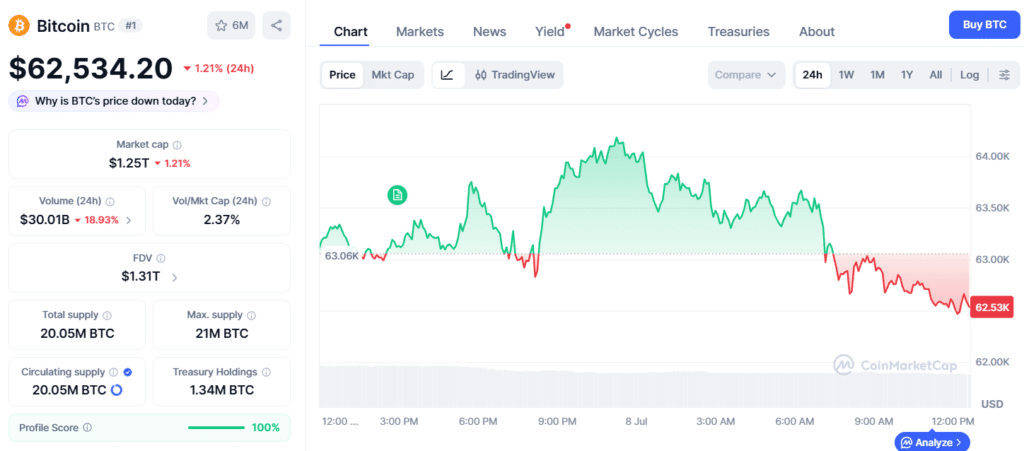1024x451 pixels.
Task: Click the orange Bitcoin logo icon
Action: pos(19,25)
